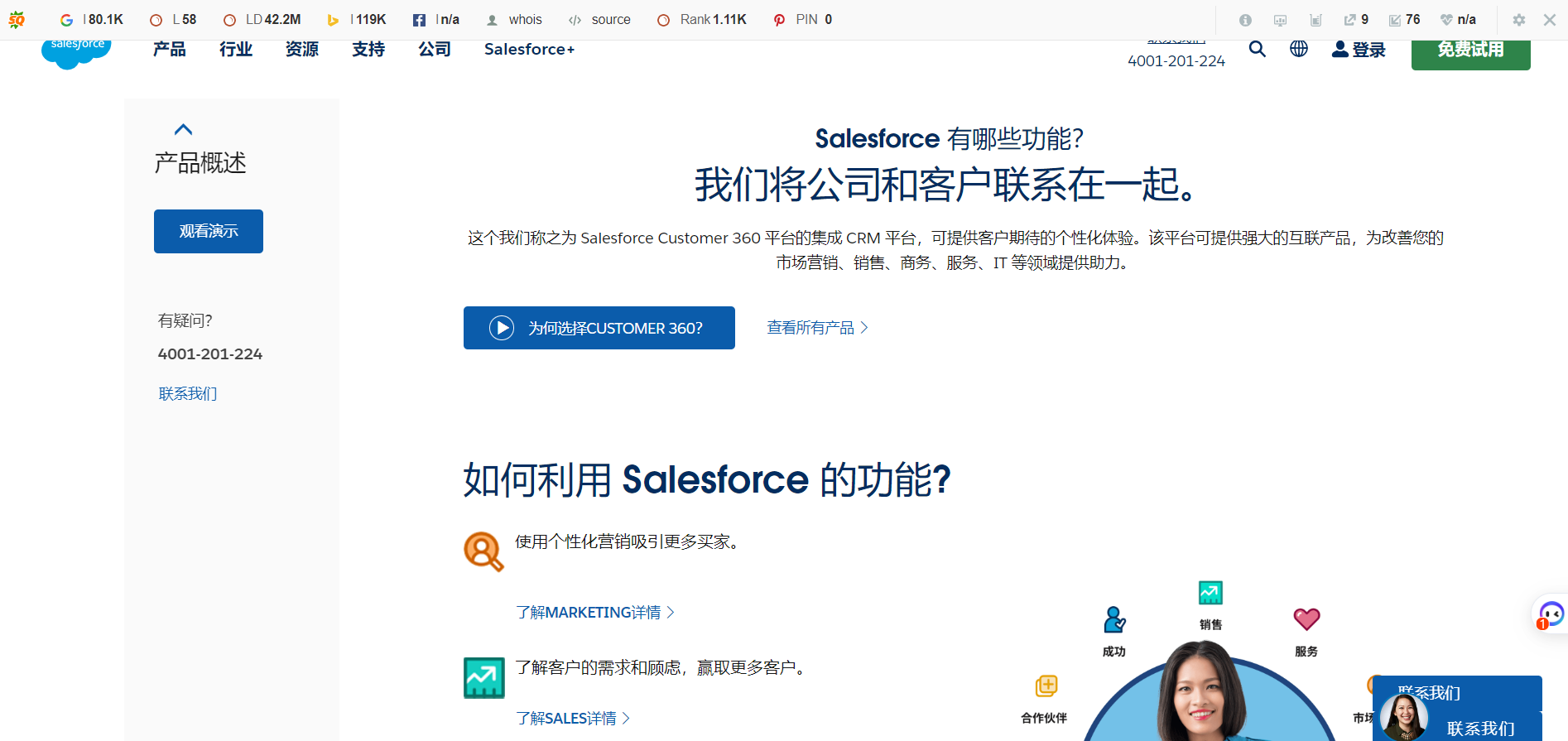Collapse the 产品概述 sidebar with the up chevron
The width and height of the screenshot is (1568, 741).
pos(184,130)
